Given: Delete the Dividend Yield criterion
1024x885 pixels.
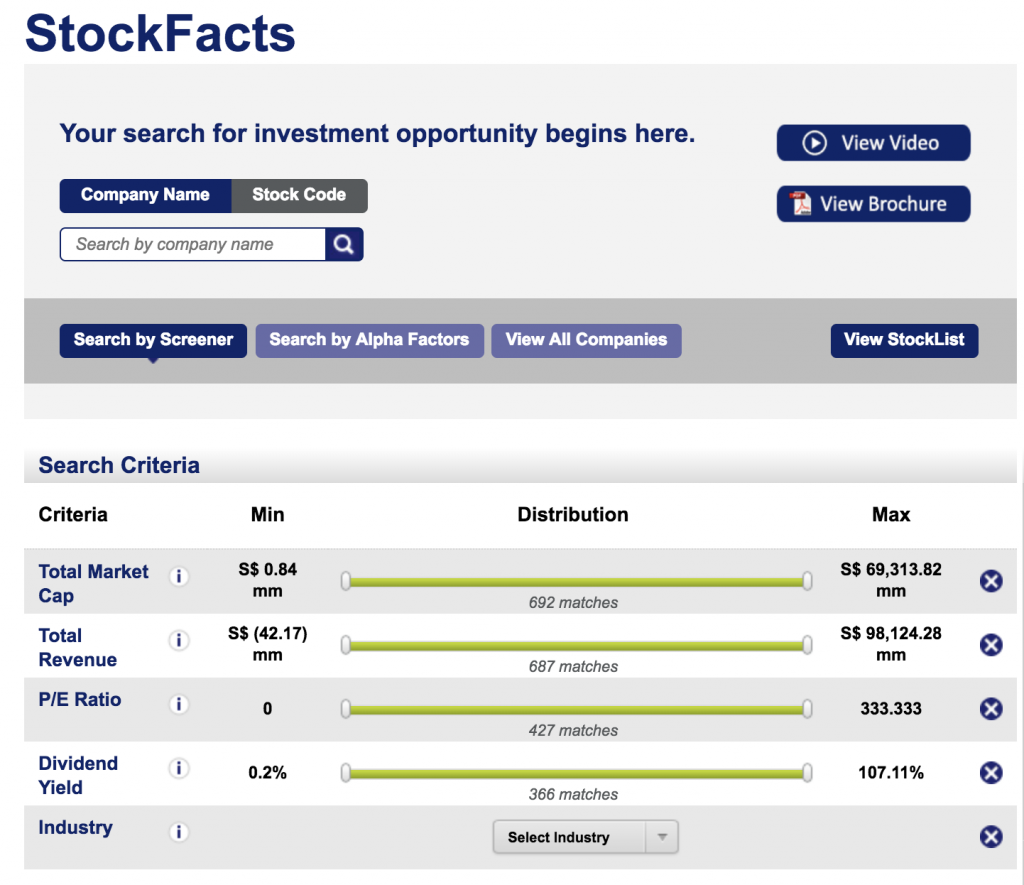Looking at the screenshot, I should coord(991,773).
